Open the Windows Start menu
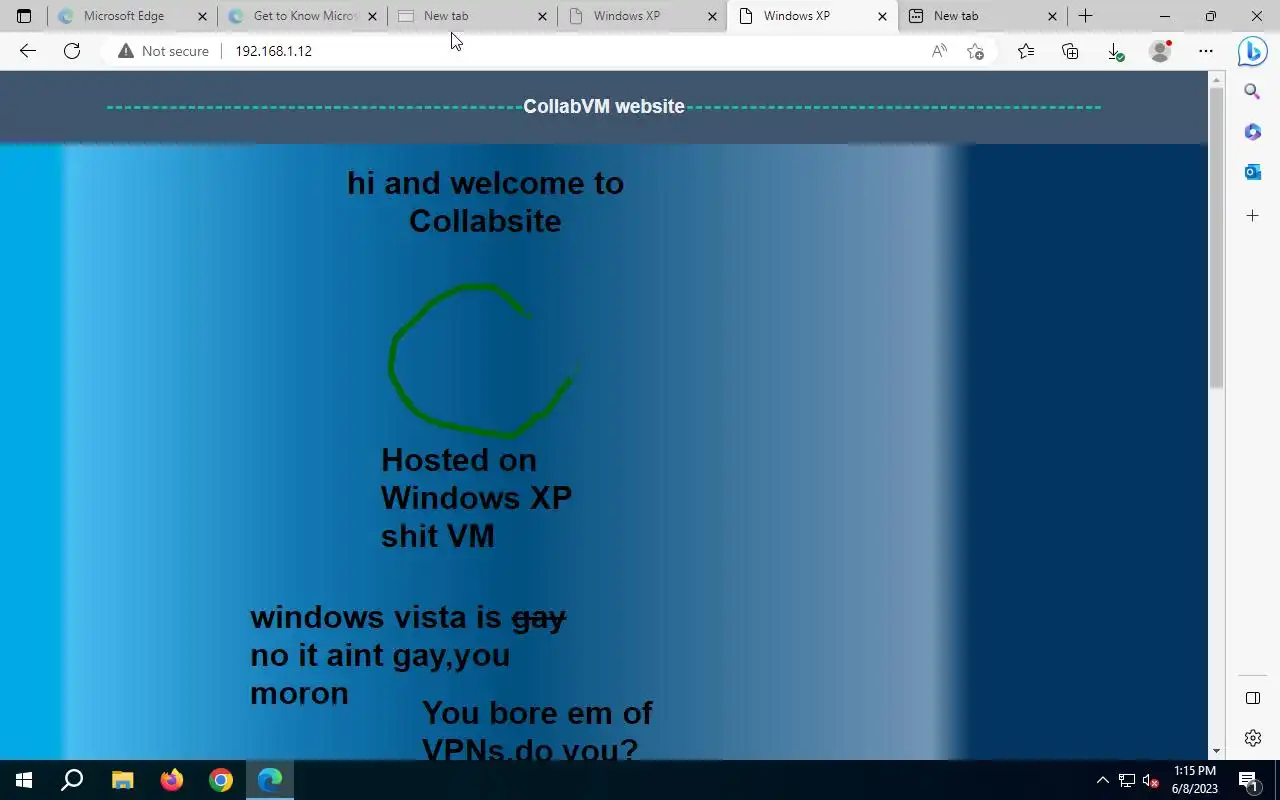The width and height of the screenshot is (1280, 800). coord(24,780)
